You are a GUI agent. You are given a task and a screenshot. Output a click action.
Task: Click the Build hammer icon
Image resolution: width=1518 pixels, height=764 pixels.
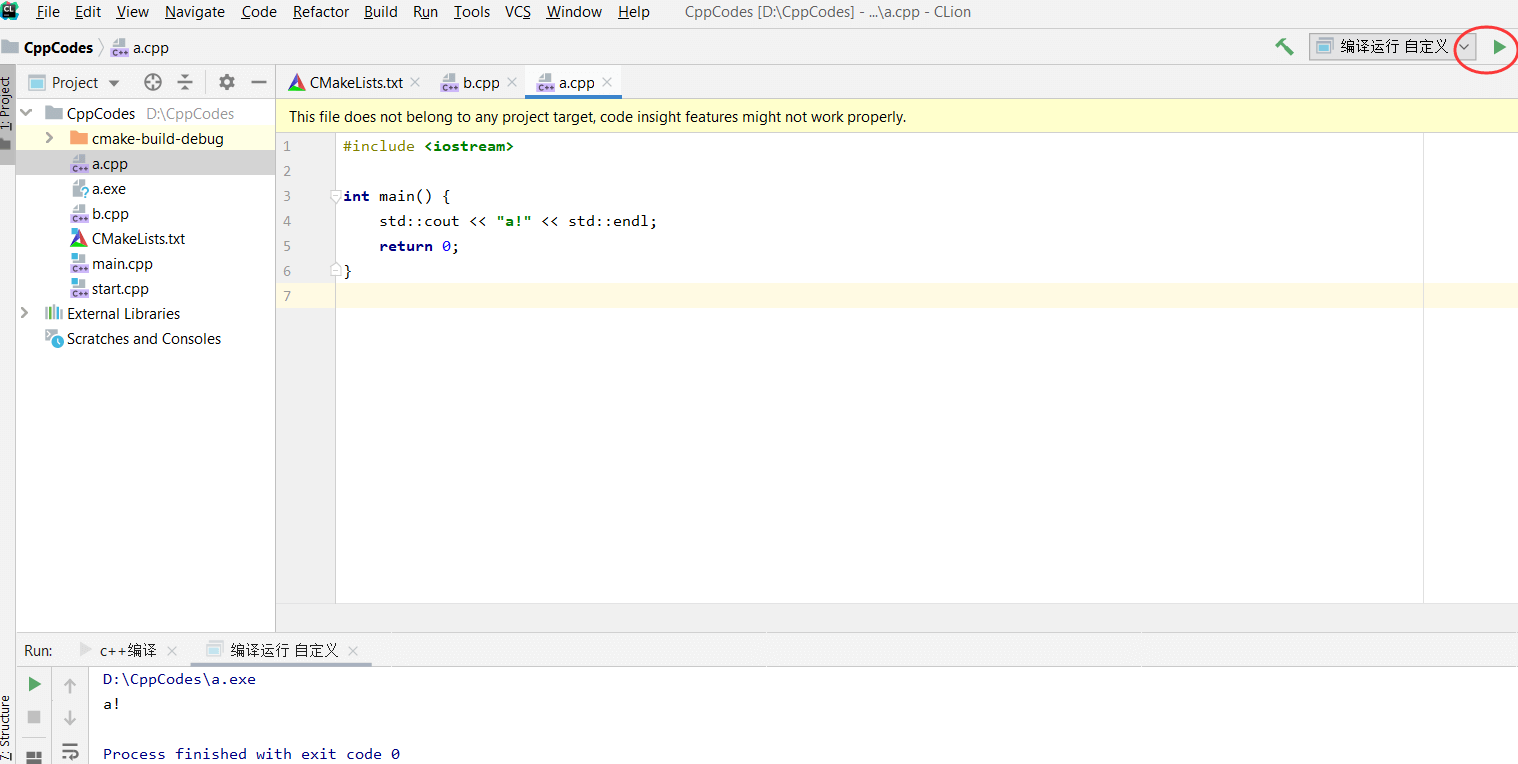coord(1284,47)
